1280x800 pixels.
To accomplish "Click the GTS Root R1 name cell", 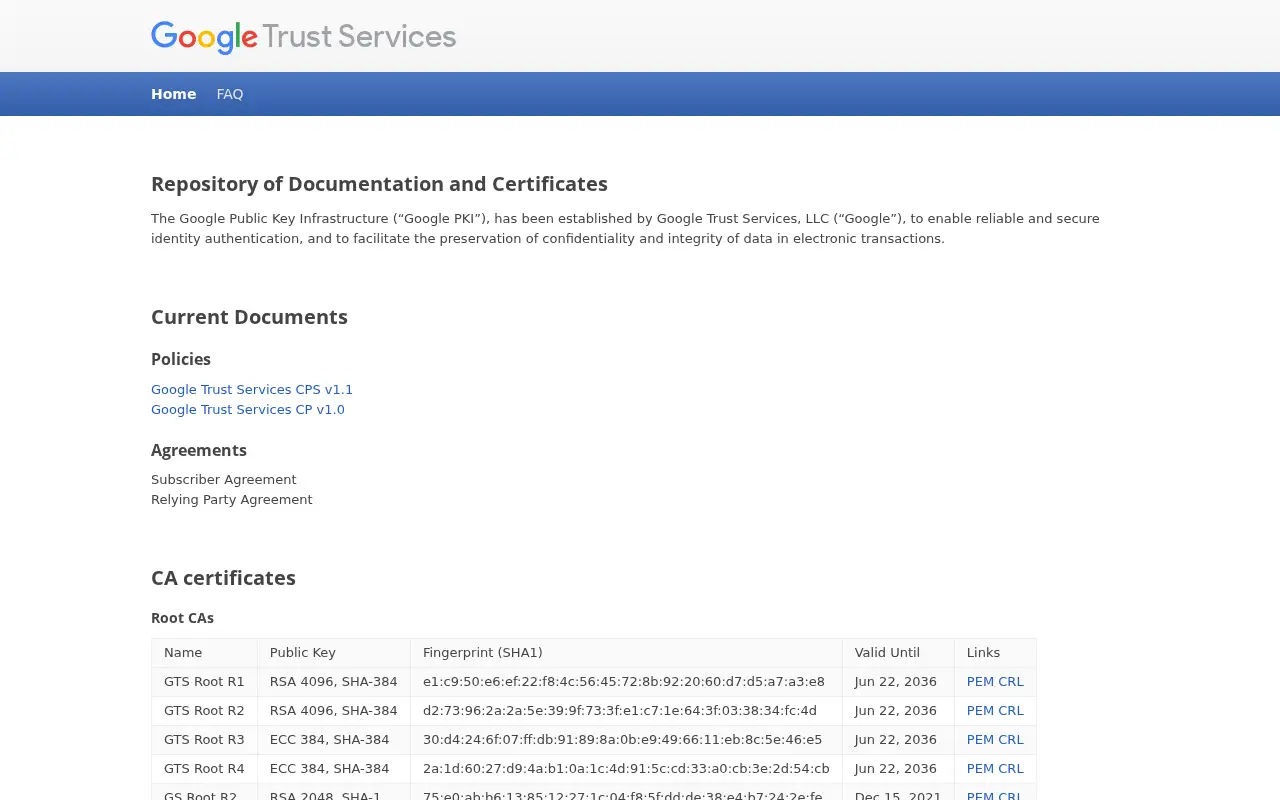I will pos(204,682).
